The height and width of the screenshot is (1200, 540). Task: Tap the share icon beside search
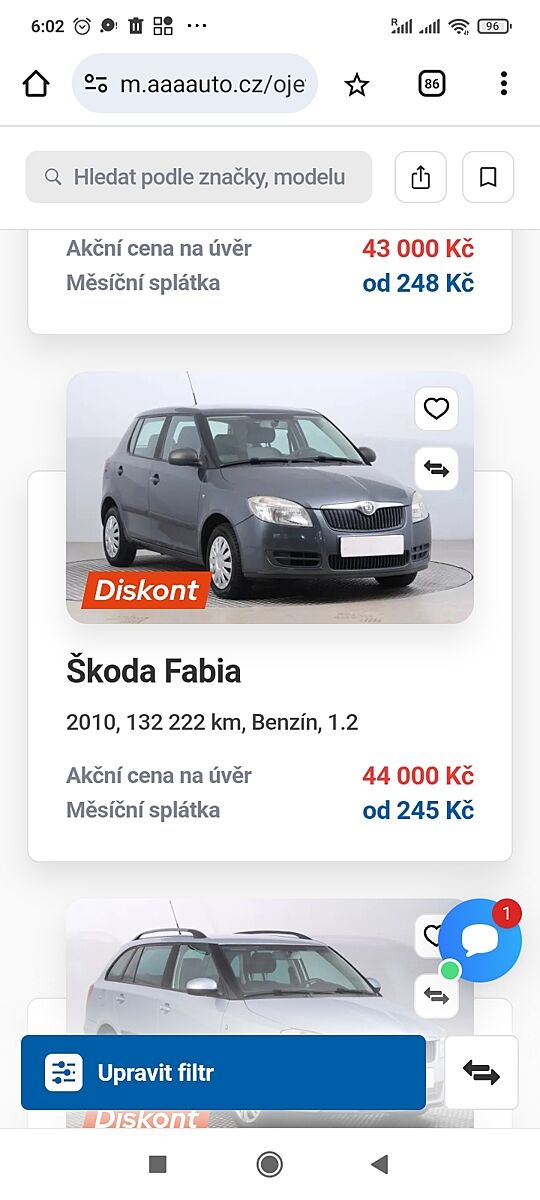(421, 177)
